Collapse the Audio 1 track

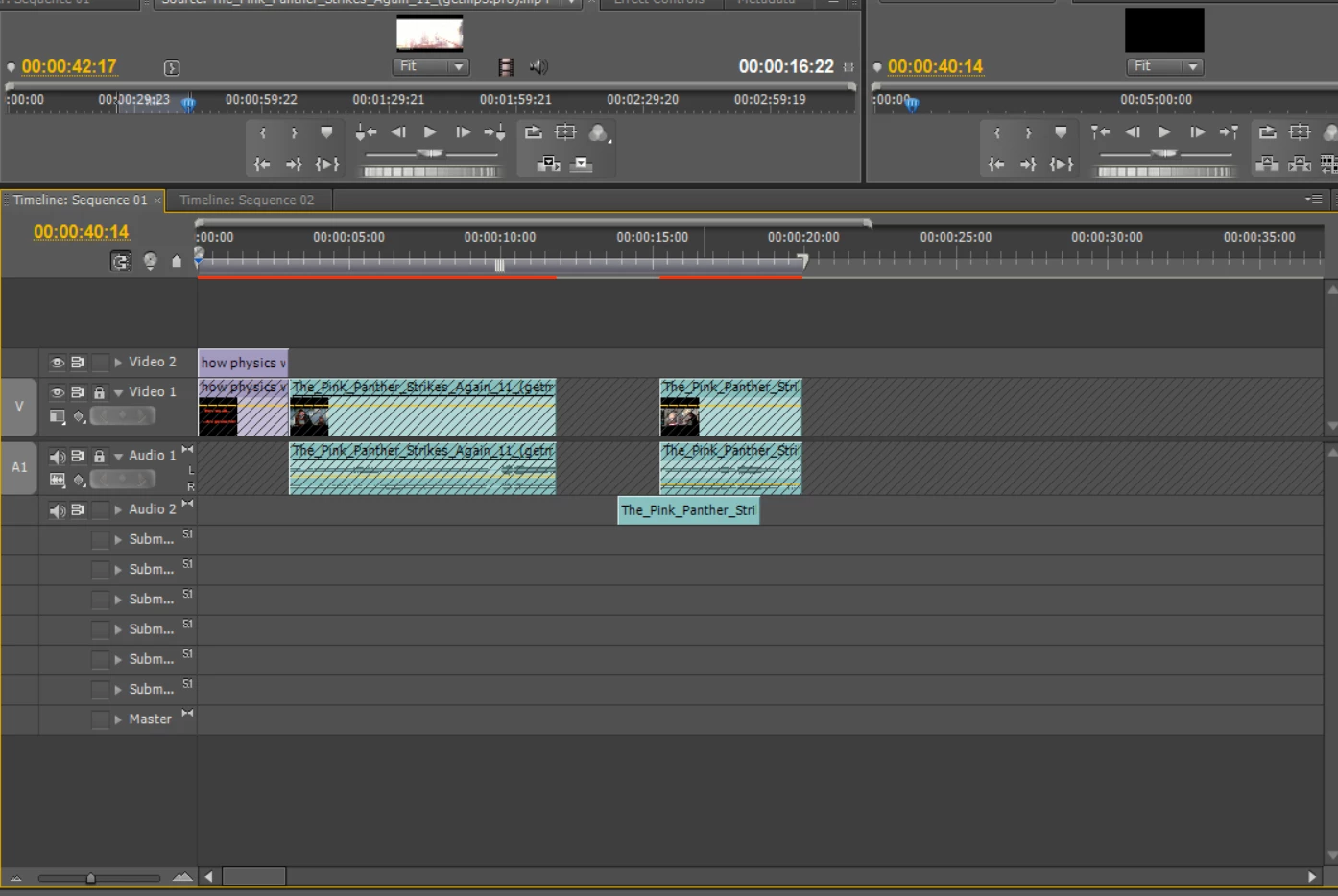pos(118,457)
